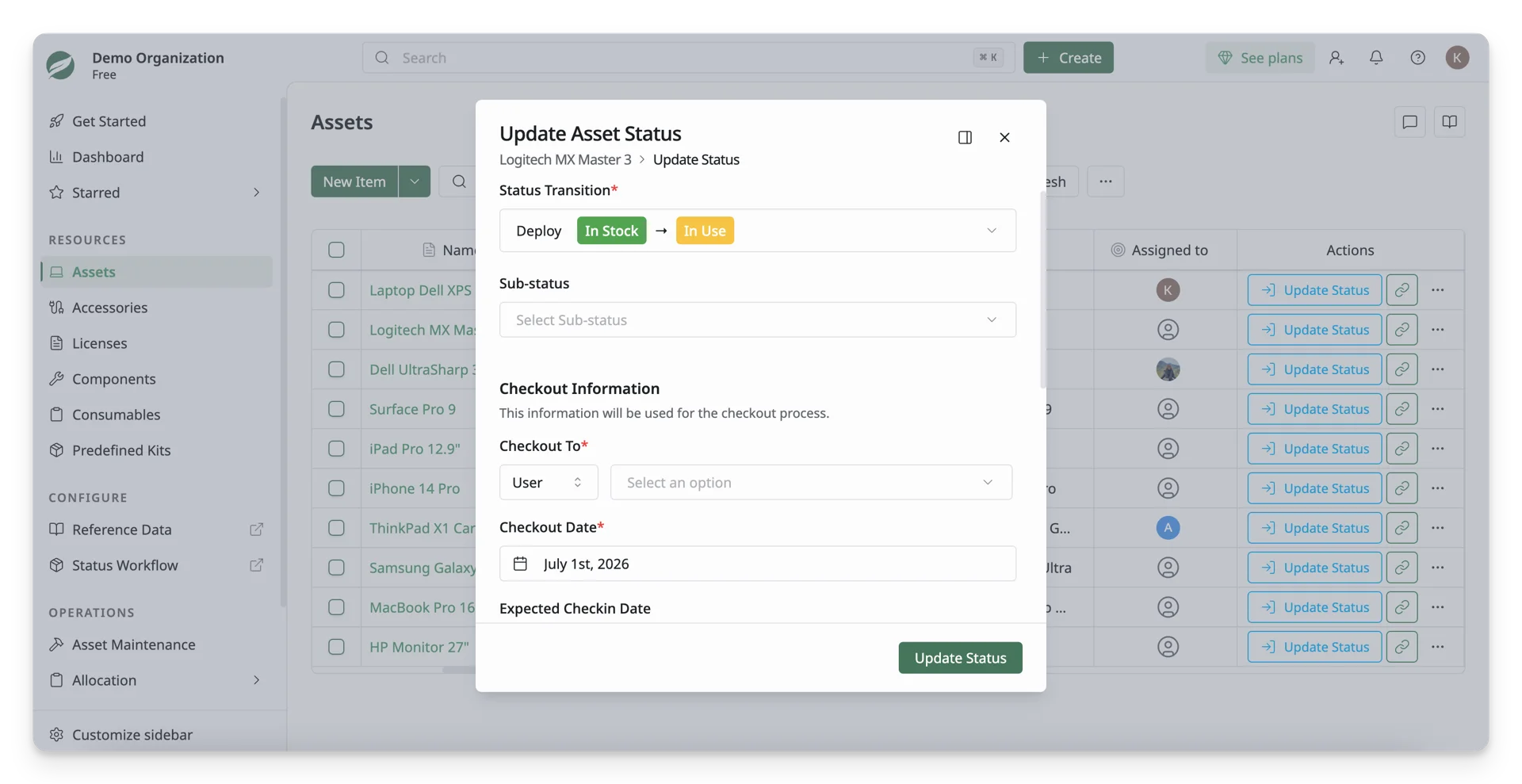Toggle the select-all checkbox in table header

(x=336, y=250)
